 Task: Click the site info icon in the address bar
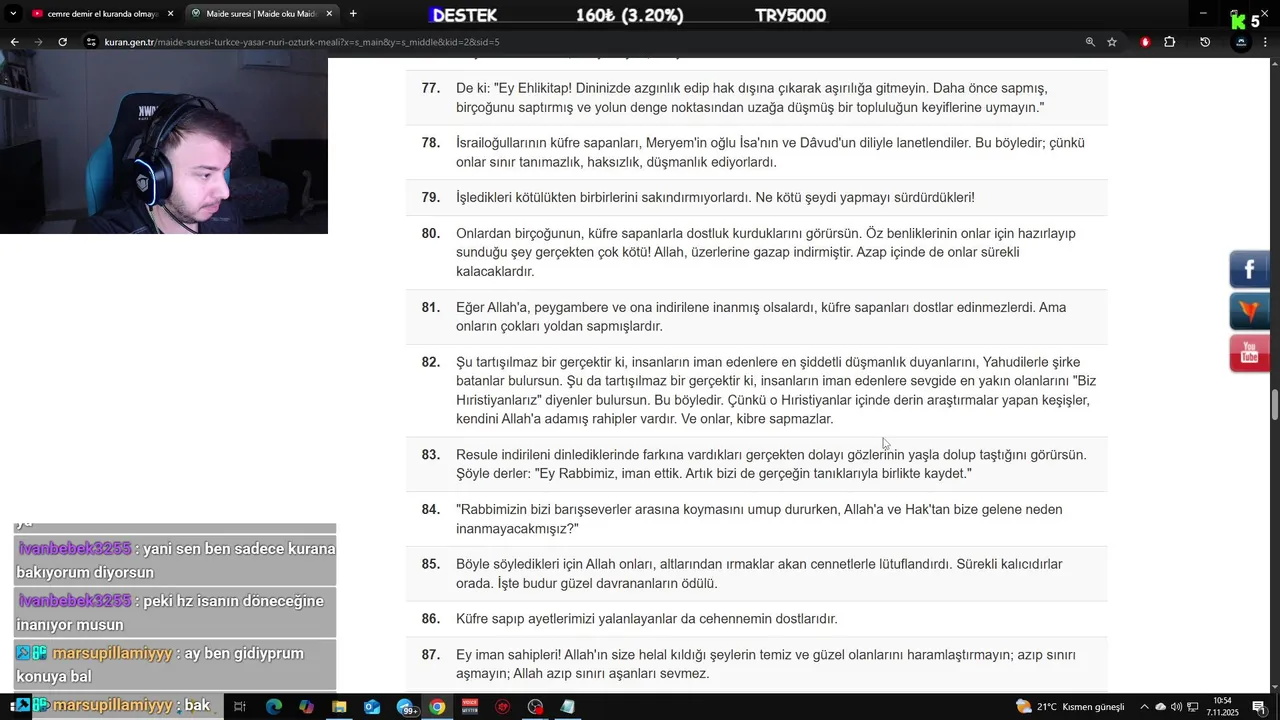click(x=91, y=42)
